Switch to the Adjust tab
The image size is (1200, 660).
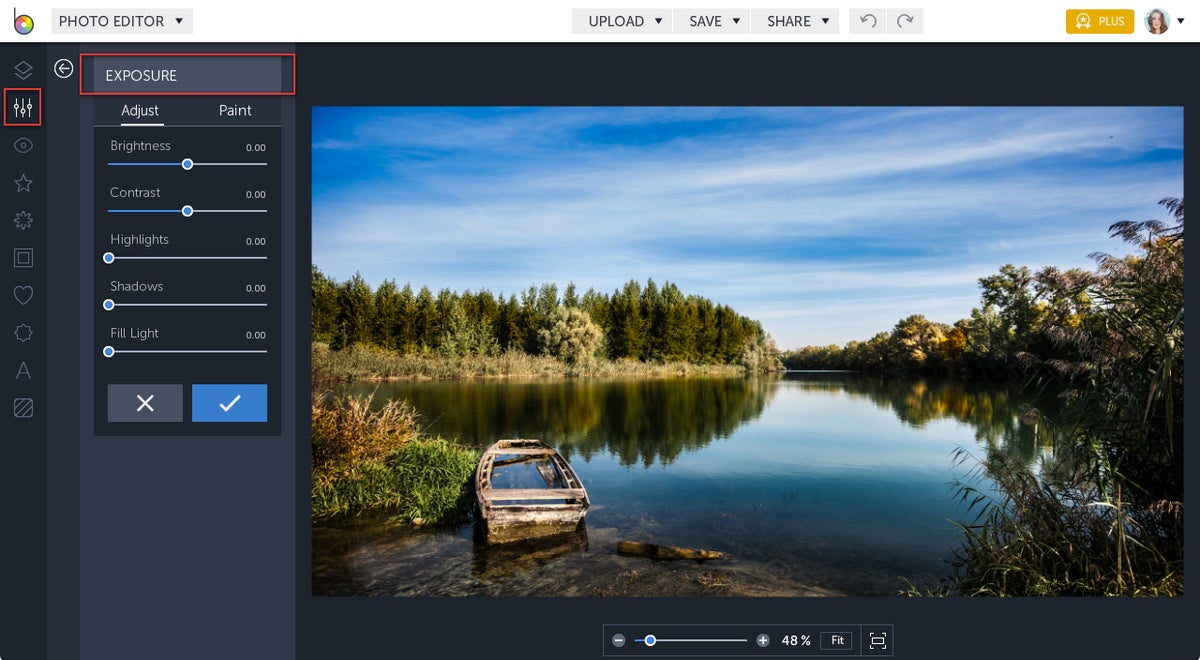[139, 111]
